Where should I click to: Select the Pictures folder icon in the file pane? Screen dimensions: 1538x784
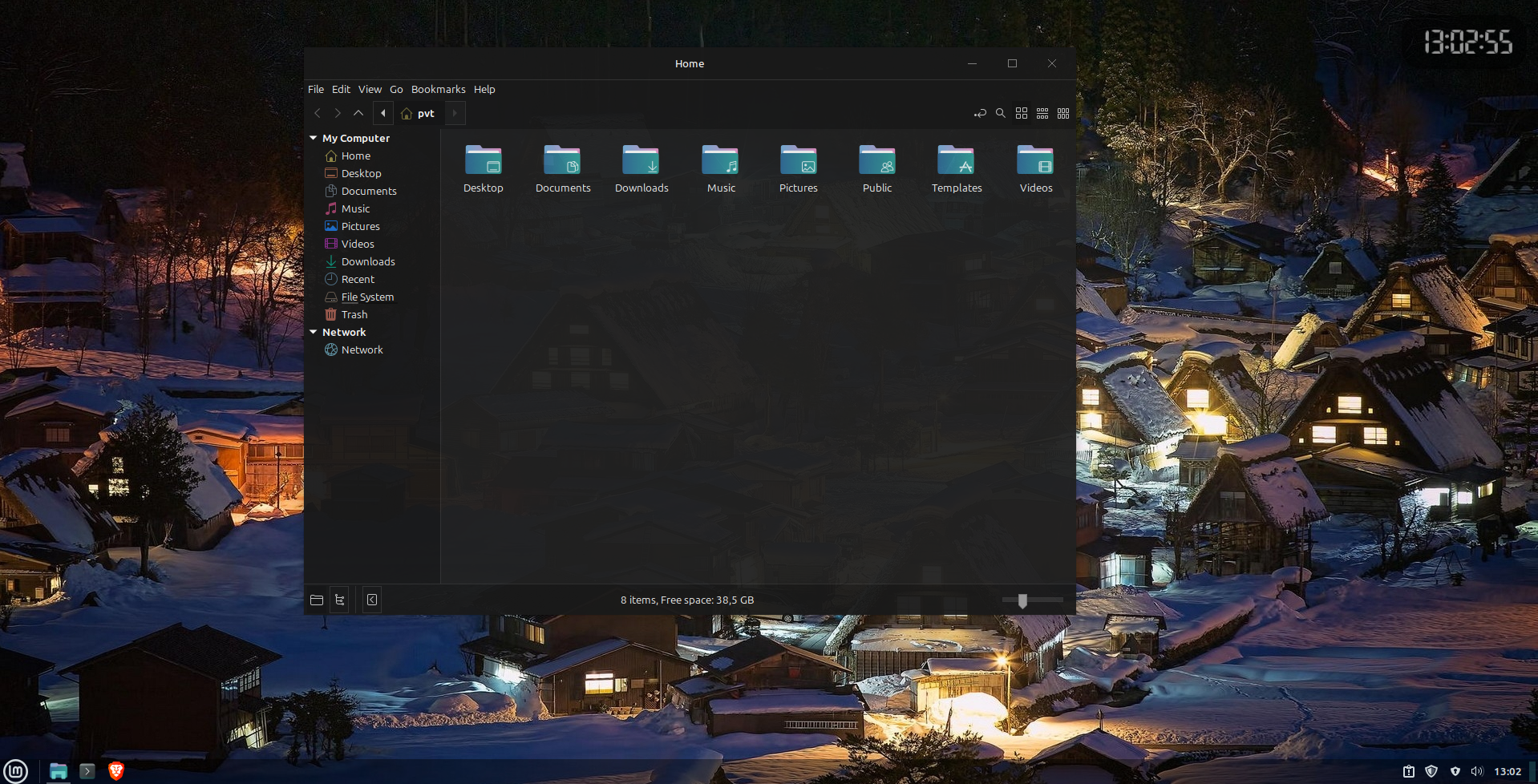[799, 160]
